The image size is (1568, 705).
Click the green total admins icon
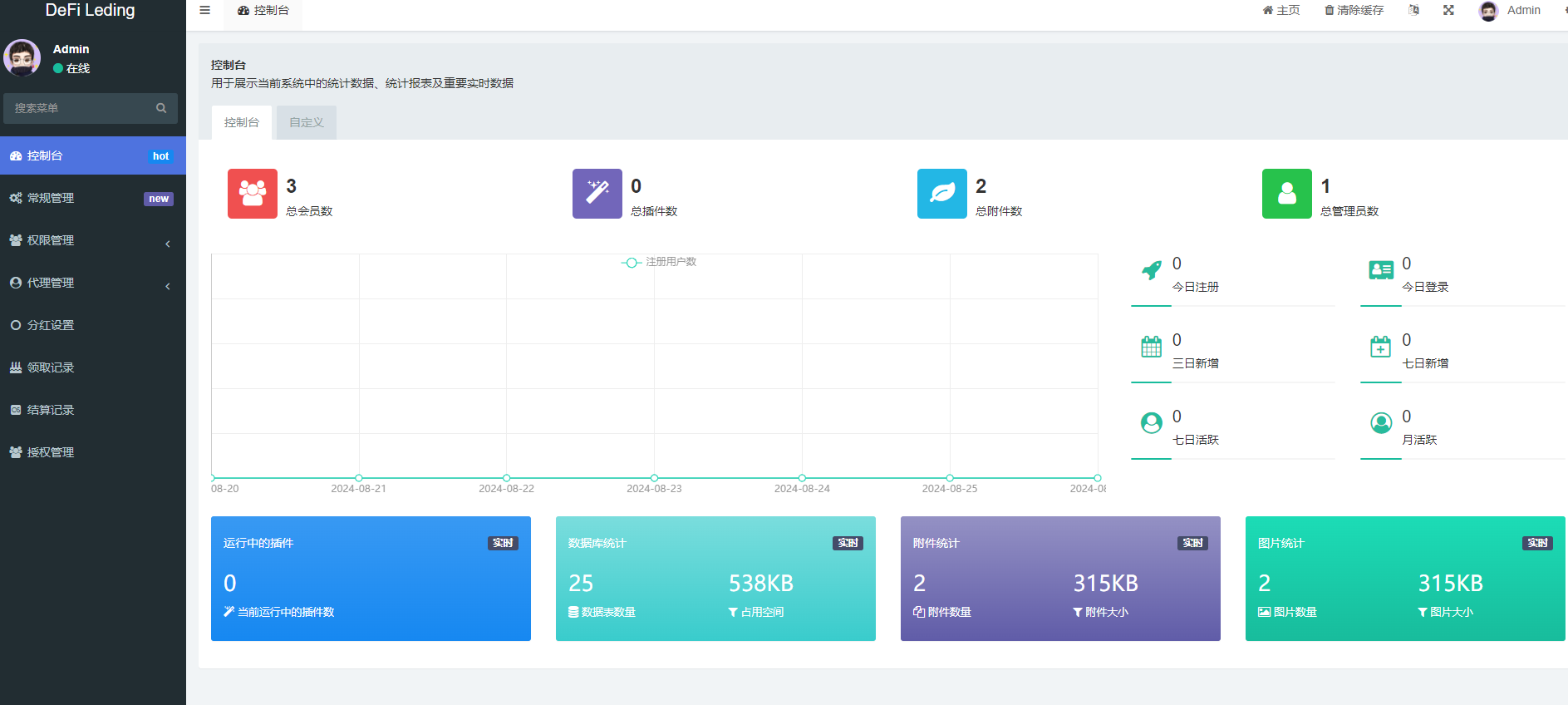(1286, 194)
